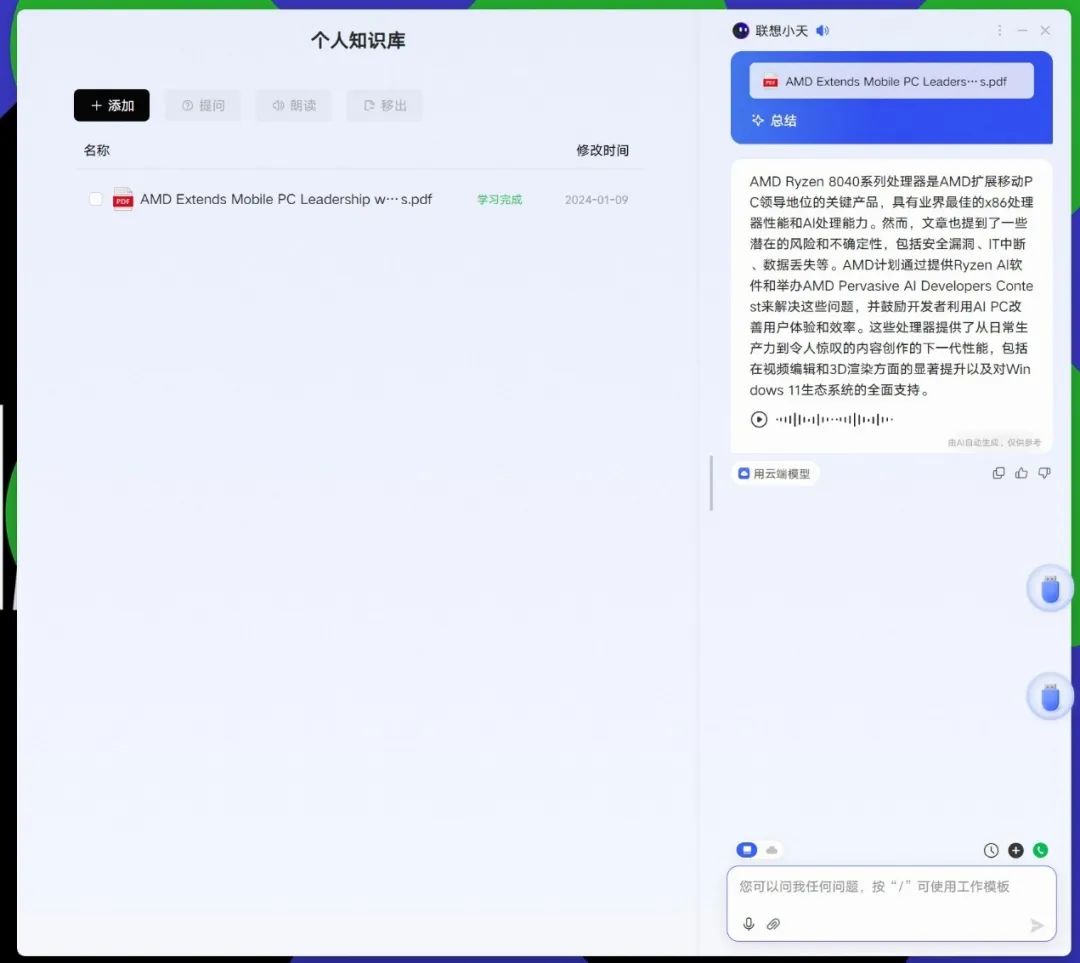1080x963 pixels.
Task: Start a new chat with the plus icon
Action: click(x=1016, y=850)
